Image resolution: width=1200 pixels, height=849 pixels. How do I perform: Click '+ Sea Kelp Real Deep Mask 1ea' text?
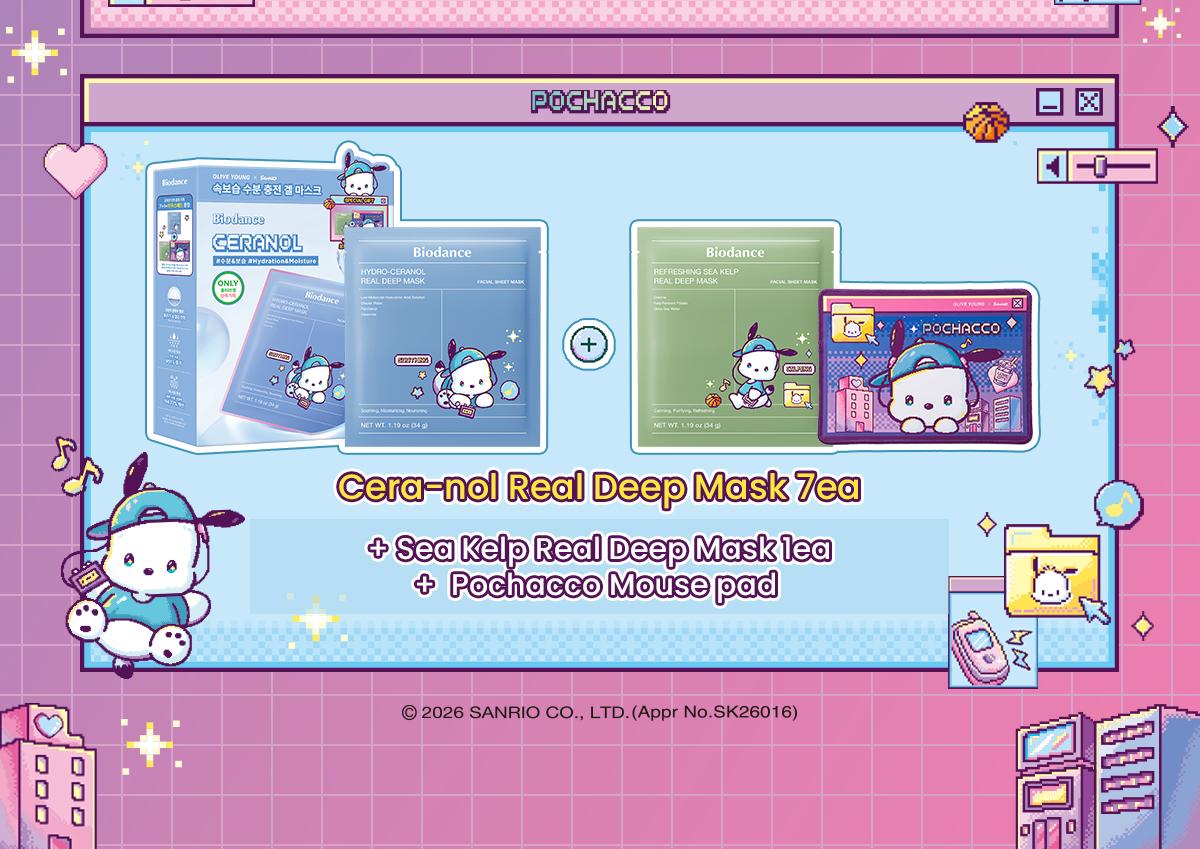[600, 549]
